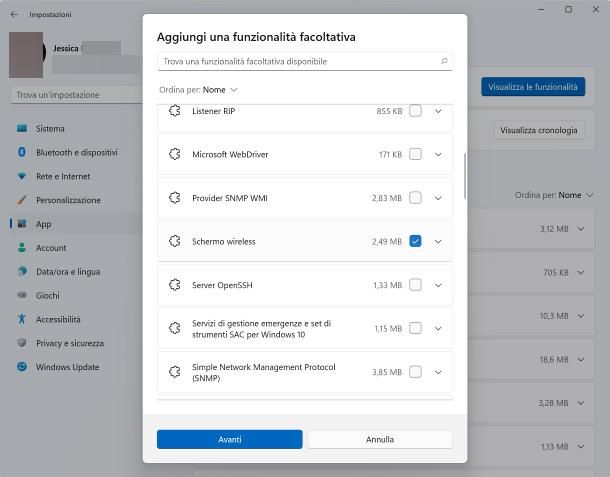
Task: Expand the Microsoft WebDriver details chevron
Action: point(438,155)
